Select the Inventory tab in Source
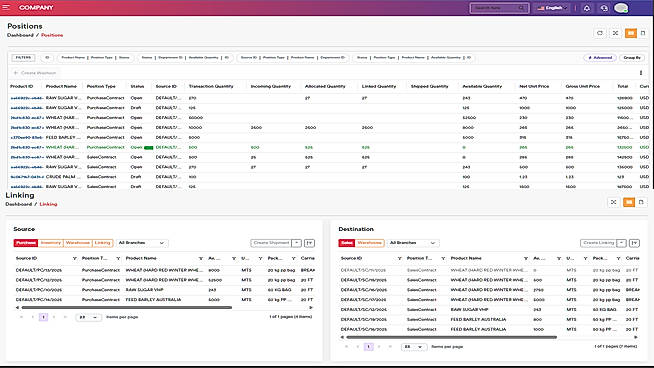This screenshot has height=368, width=654. [50, 243]
